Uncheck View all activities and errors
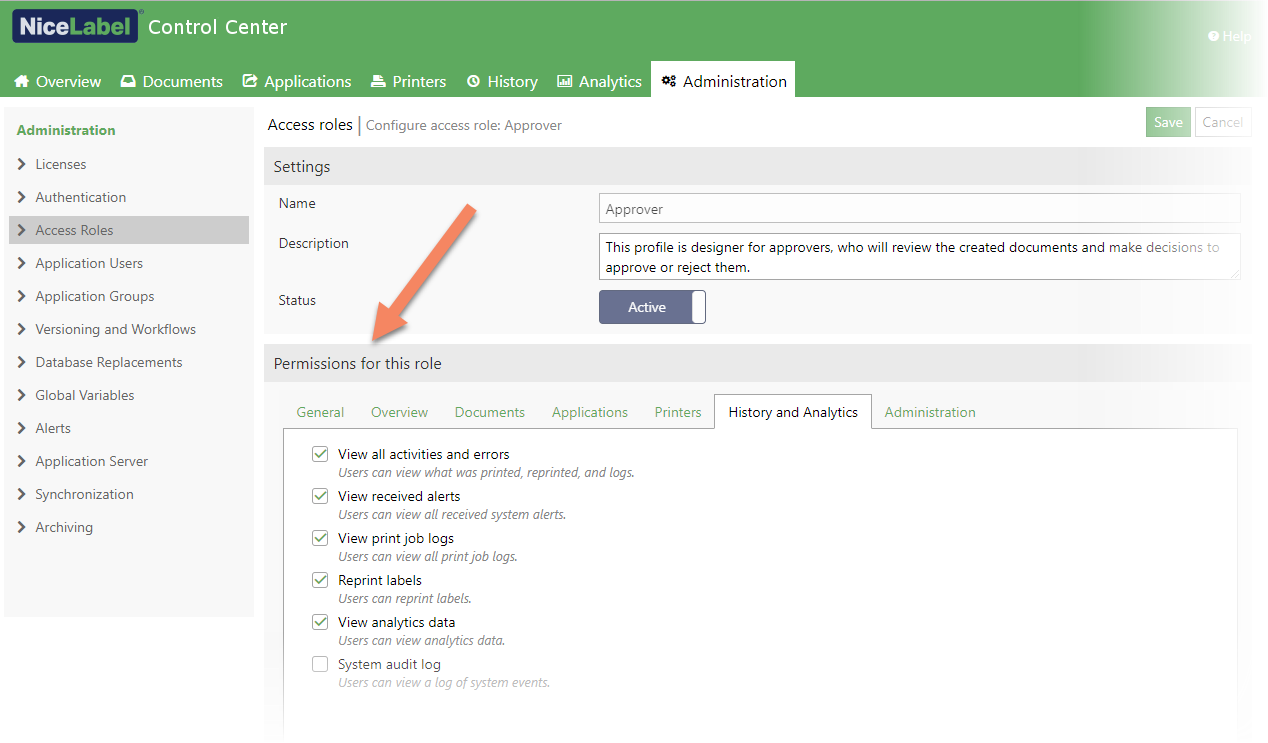1268x743 pixels. [320, 454]
